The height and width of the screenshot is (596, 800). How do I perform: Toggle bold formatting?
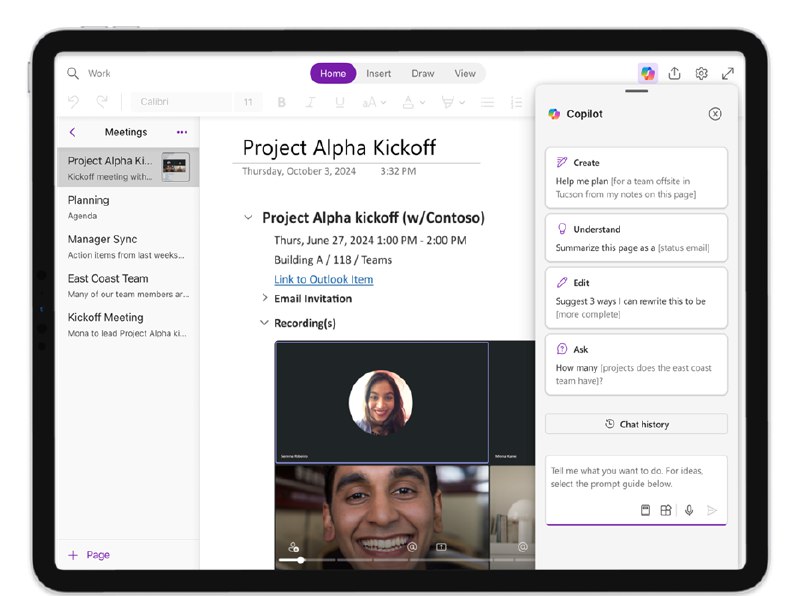[282, 102]
